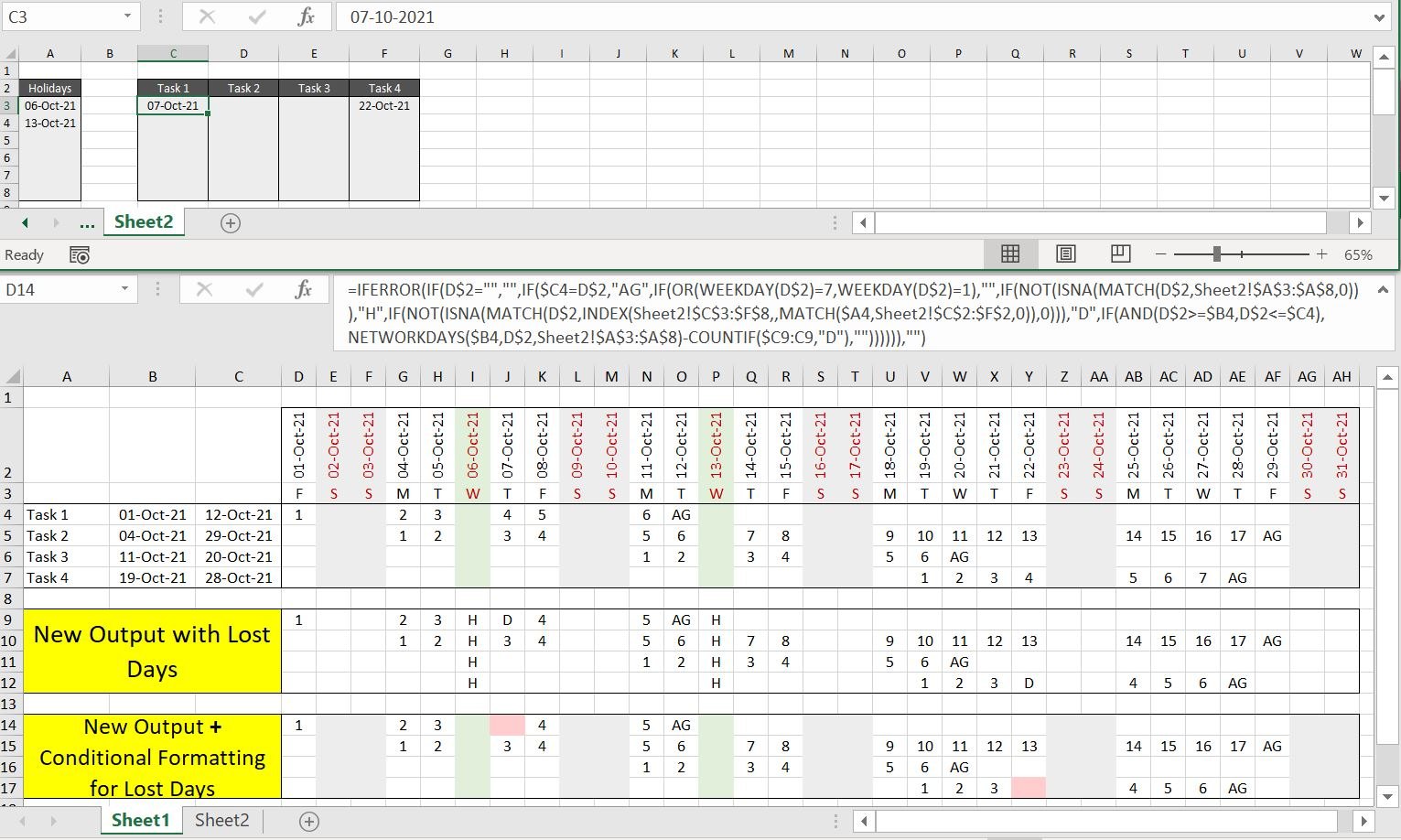Select Sheet2 tab in bottom window
Screen dimensions: 1401x840
222,820
